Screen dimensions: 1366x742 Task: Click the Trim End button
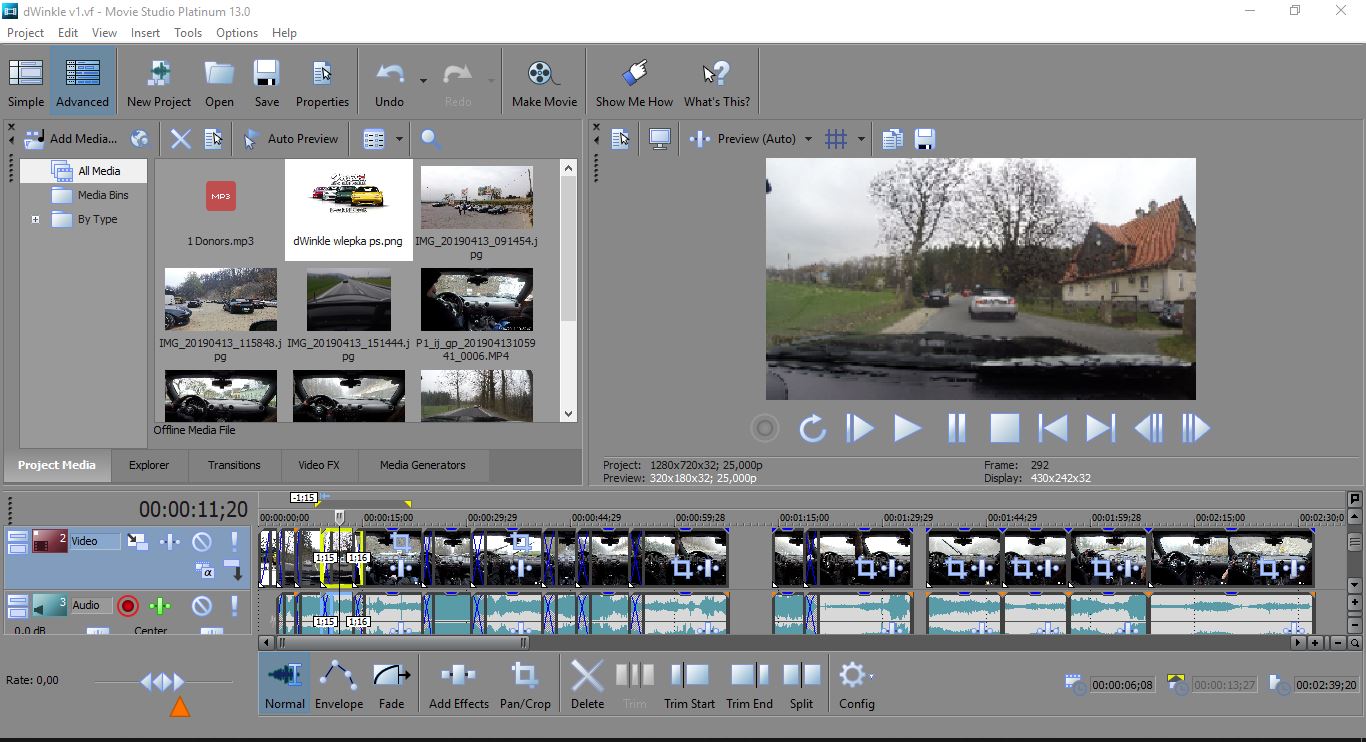pyautogui.click(x=750, y=684)
